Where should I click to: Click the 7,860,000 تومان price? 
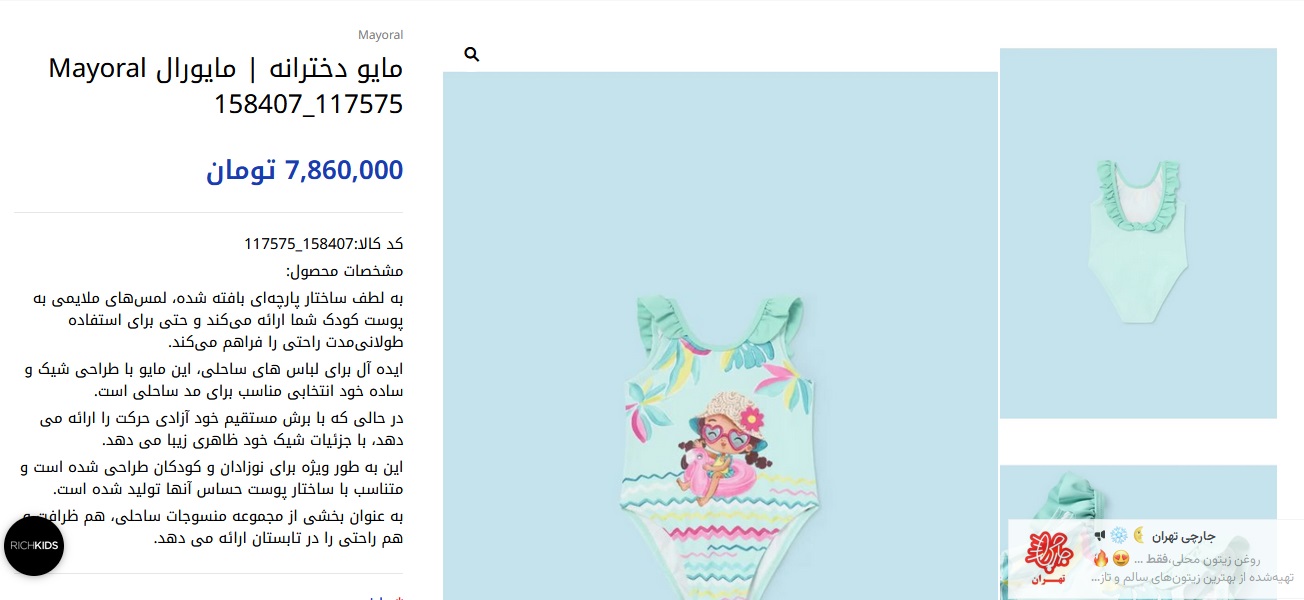click(x=305, y=171)
